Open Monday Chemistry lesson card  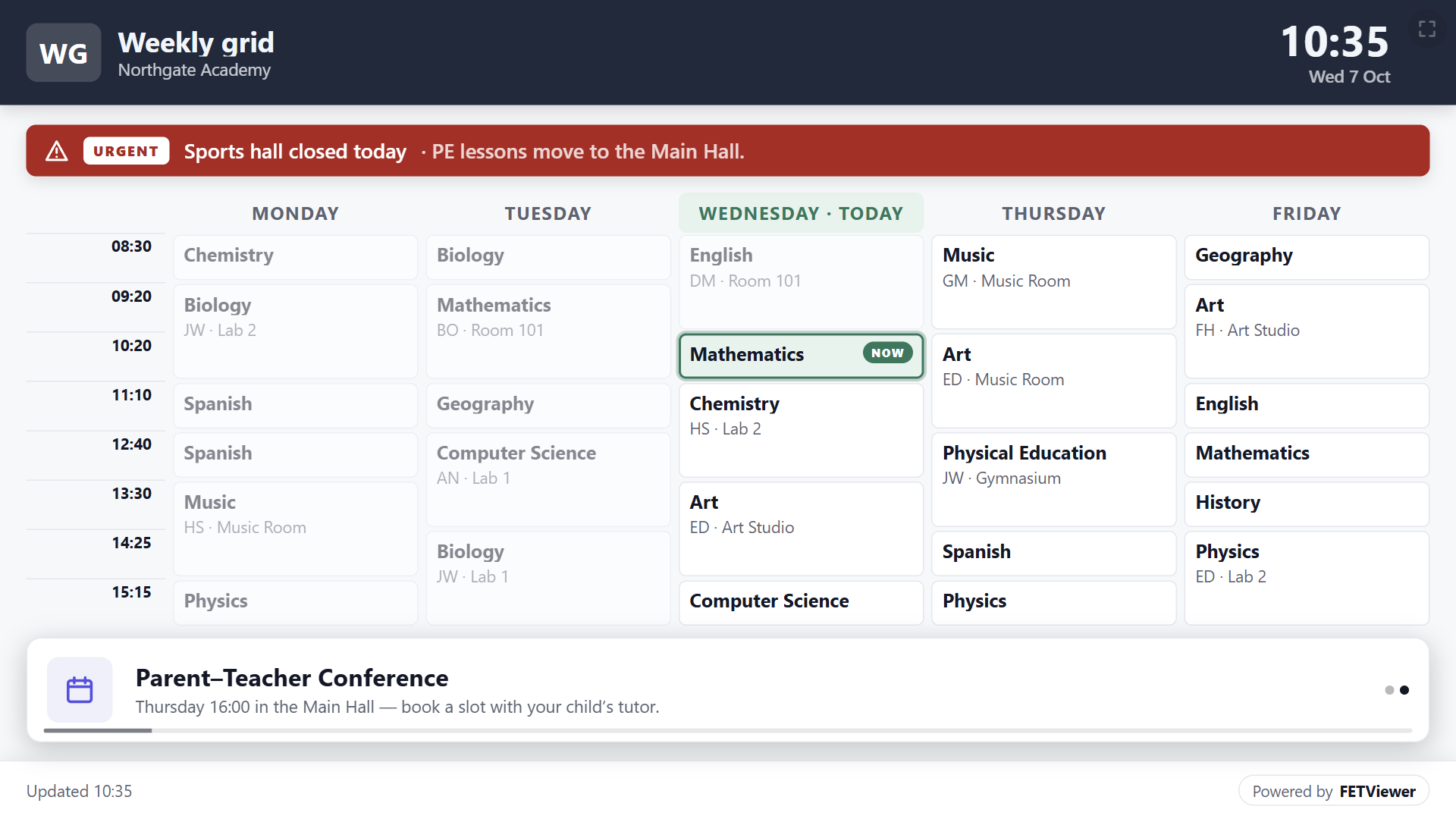[295, 257]
